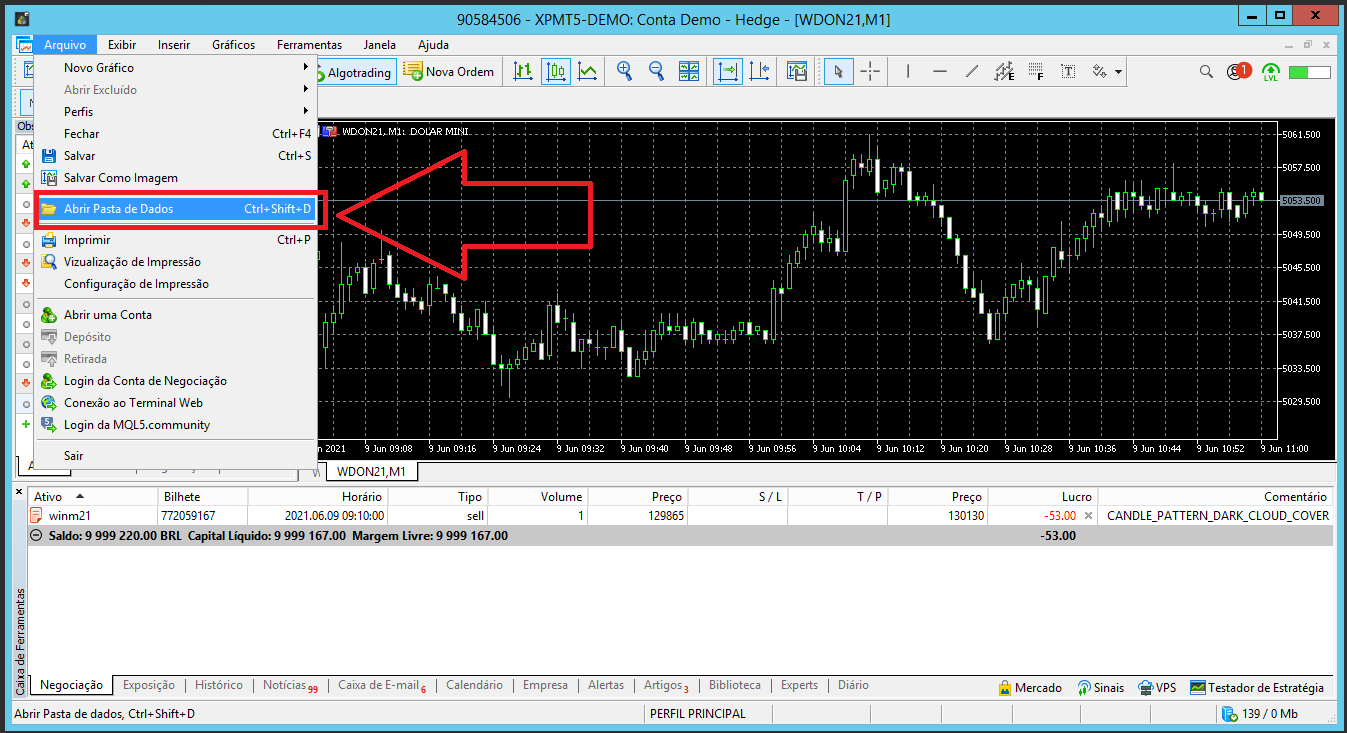The image size is (1347, 733).
Task: Toggle candlestick chart mode
Action: coord(556,71)
